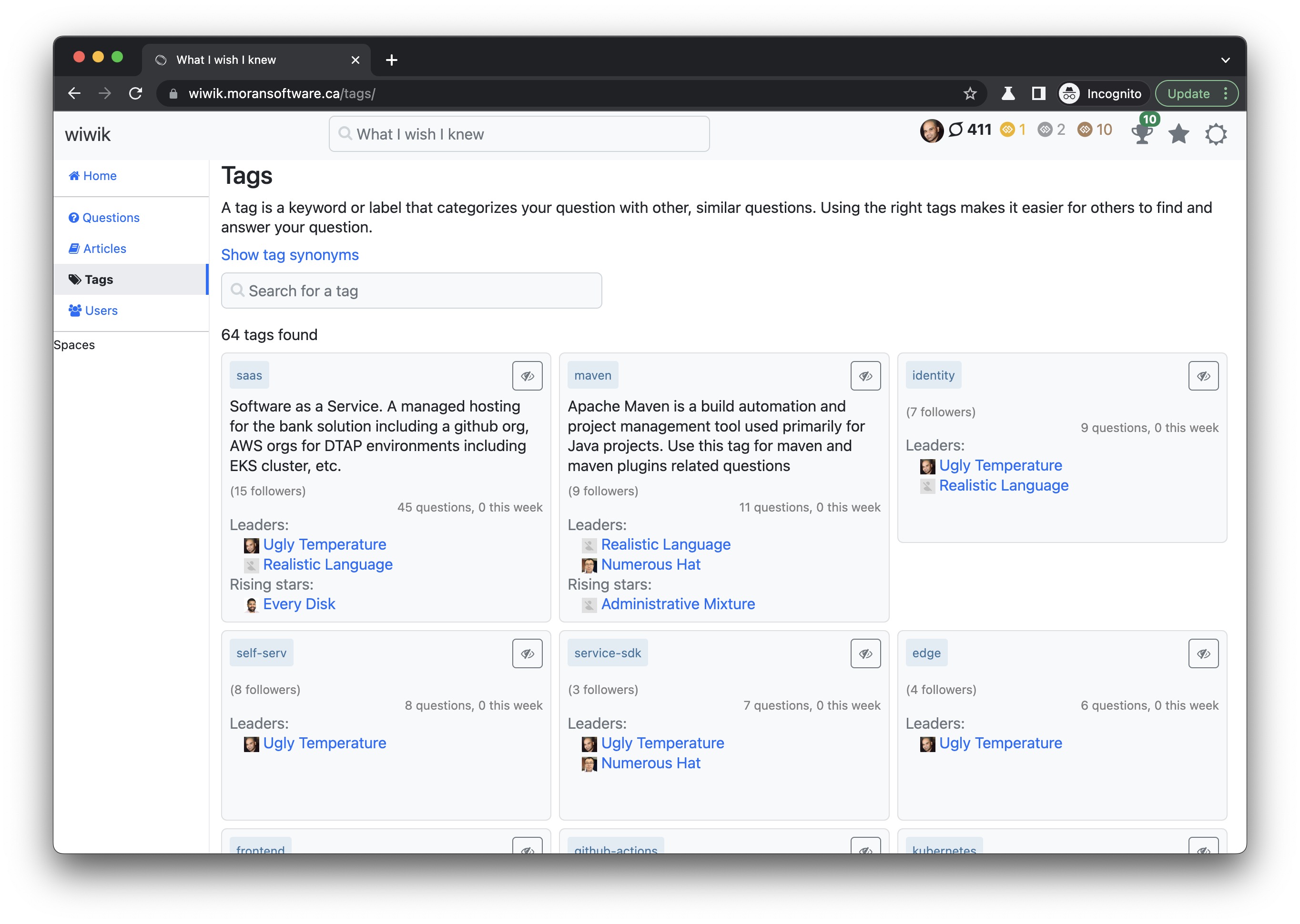
Task: Toggle ignore on the edge tag
Action: [x=1203, y=653]
